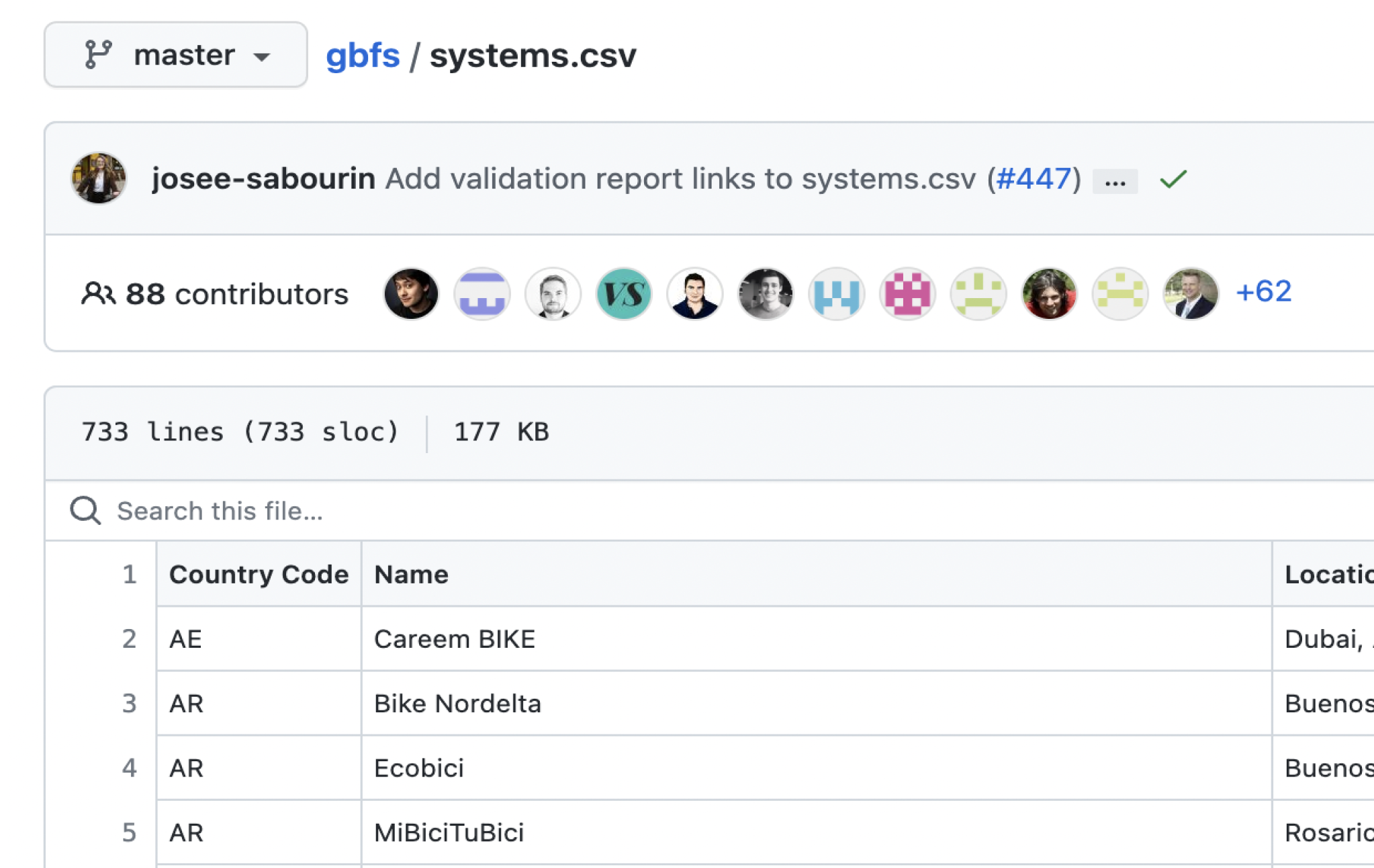Image resolution: width=1374 pixels, height=868 pixels.
Task: Click the Country Code column header
Action: coord(259,574)
